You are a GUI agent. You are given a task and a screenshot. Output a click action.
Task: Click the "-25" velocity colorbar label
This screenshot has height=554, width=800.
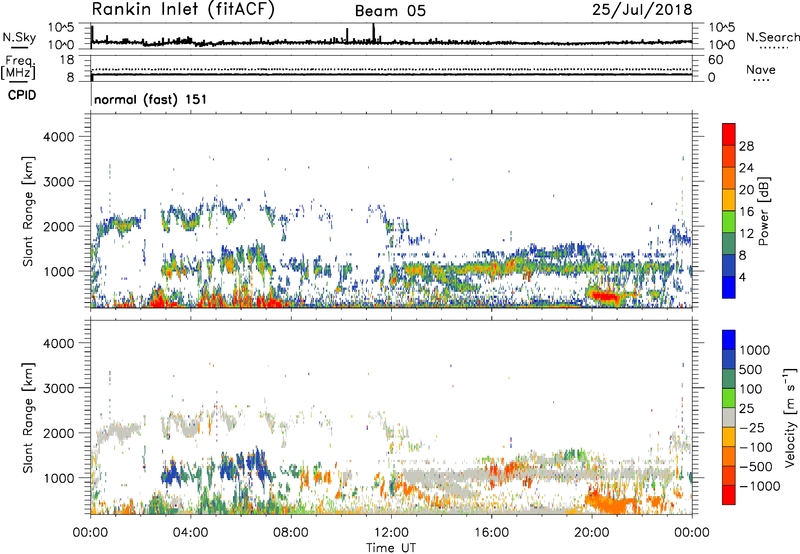(x=751, y=428)
